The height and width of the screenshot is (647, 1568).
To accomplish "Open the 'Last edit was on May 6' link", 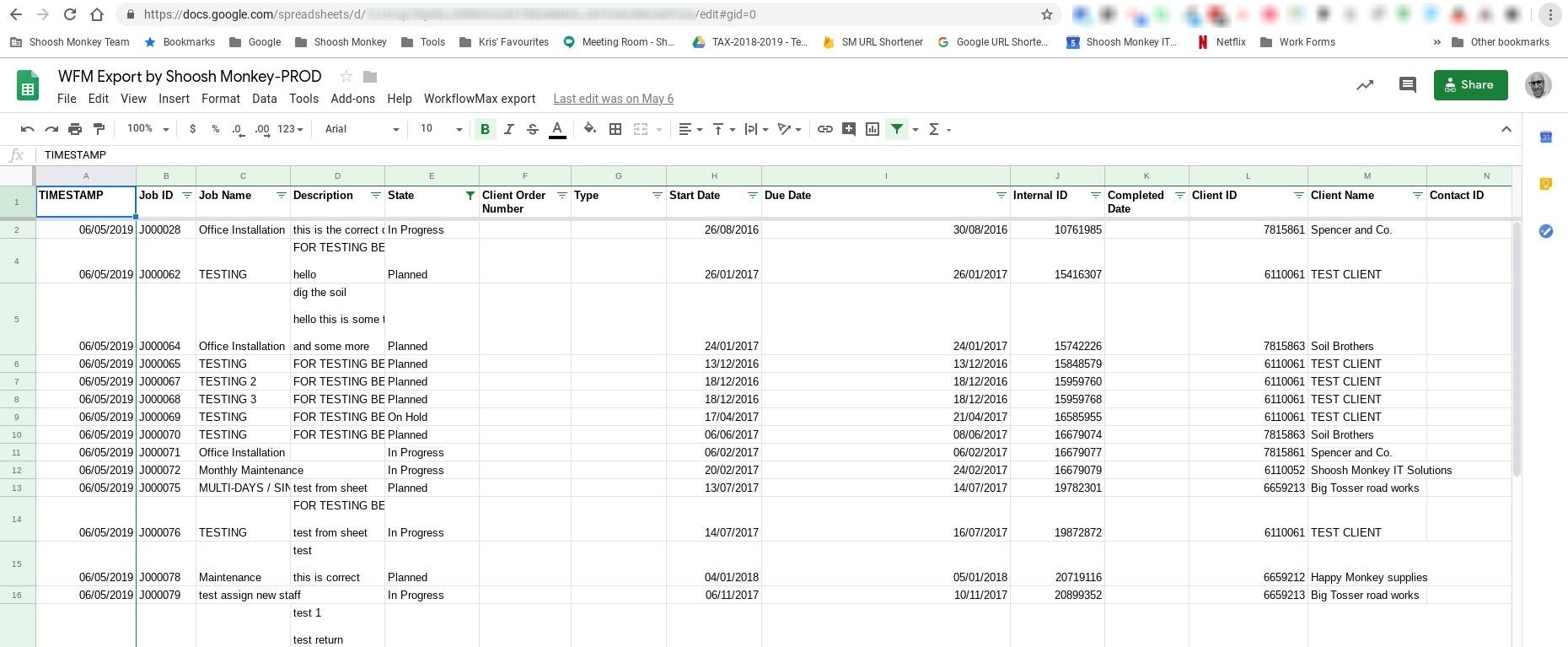I will 613,99.
